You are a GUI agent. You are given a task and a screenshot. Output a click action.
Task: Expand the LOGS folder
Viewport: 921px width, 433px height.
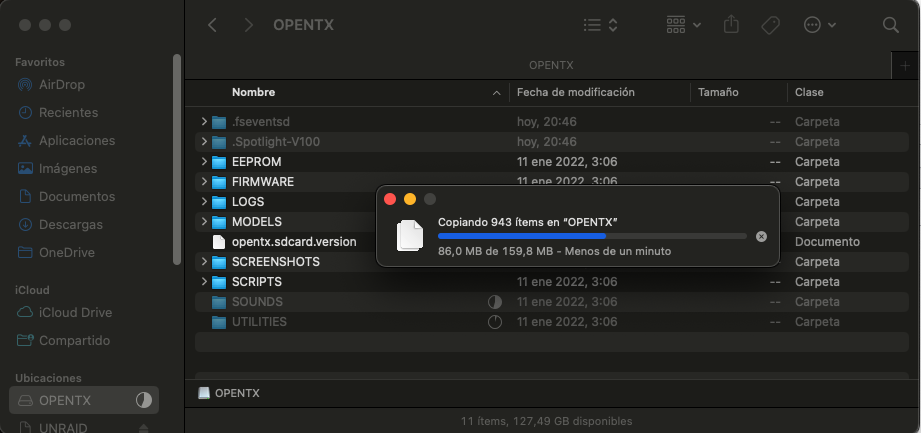pos(204,202)
